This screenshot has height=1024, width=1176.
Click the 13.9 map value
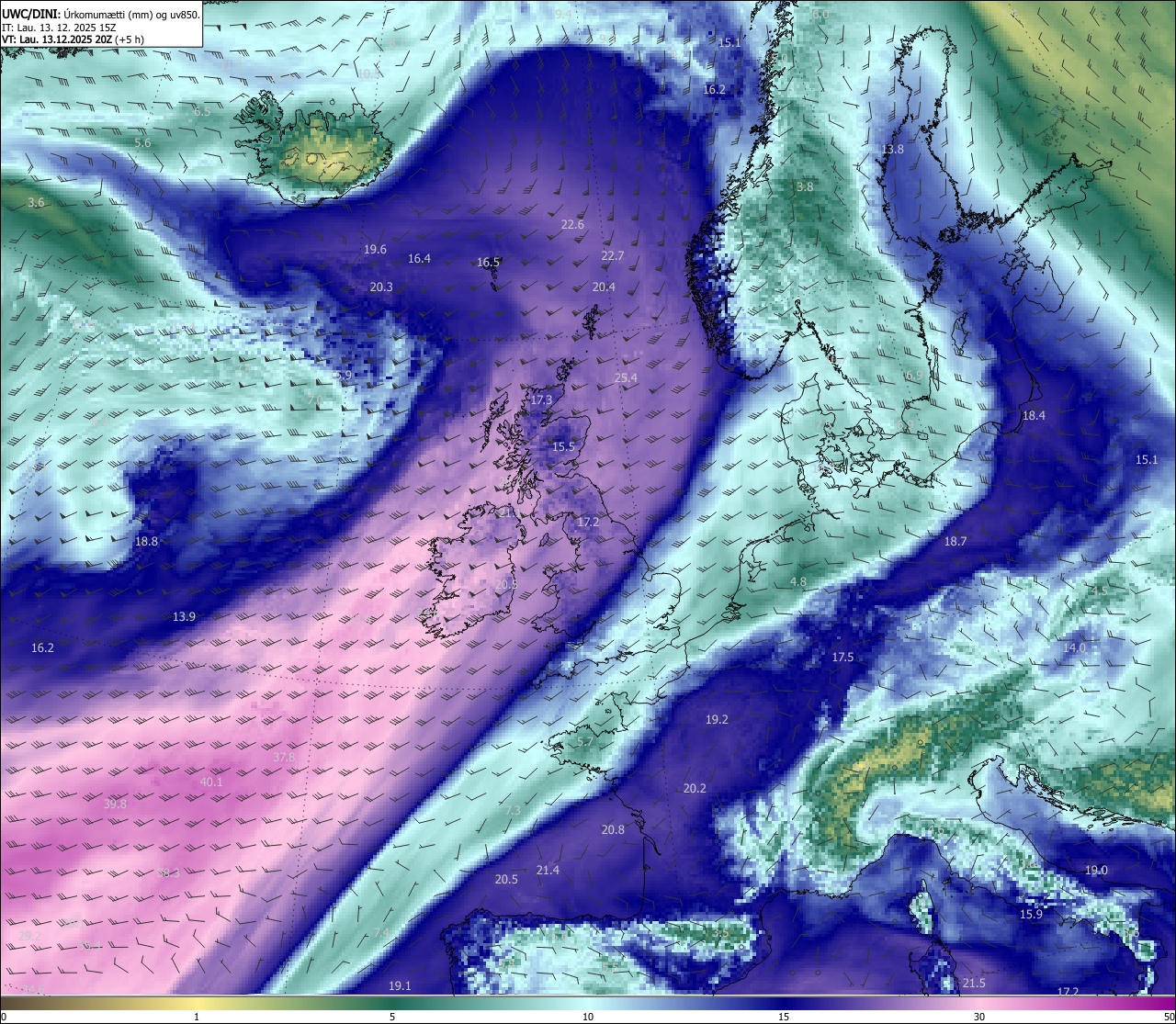pos(184,617)
